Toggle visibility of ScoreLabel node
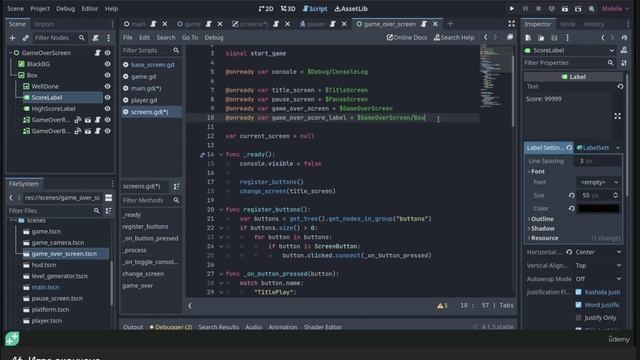Screen dimensions: 640x360 pyautogui.click(x=107, y=98)
